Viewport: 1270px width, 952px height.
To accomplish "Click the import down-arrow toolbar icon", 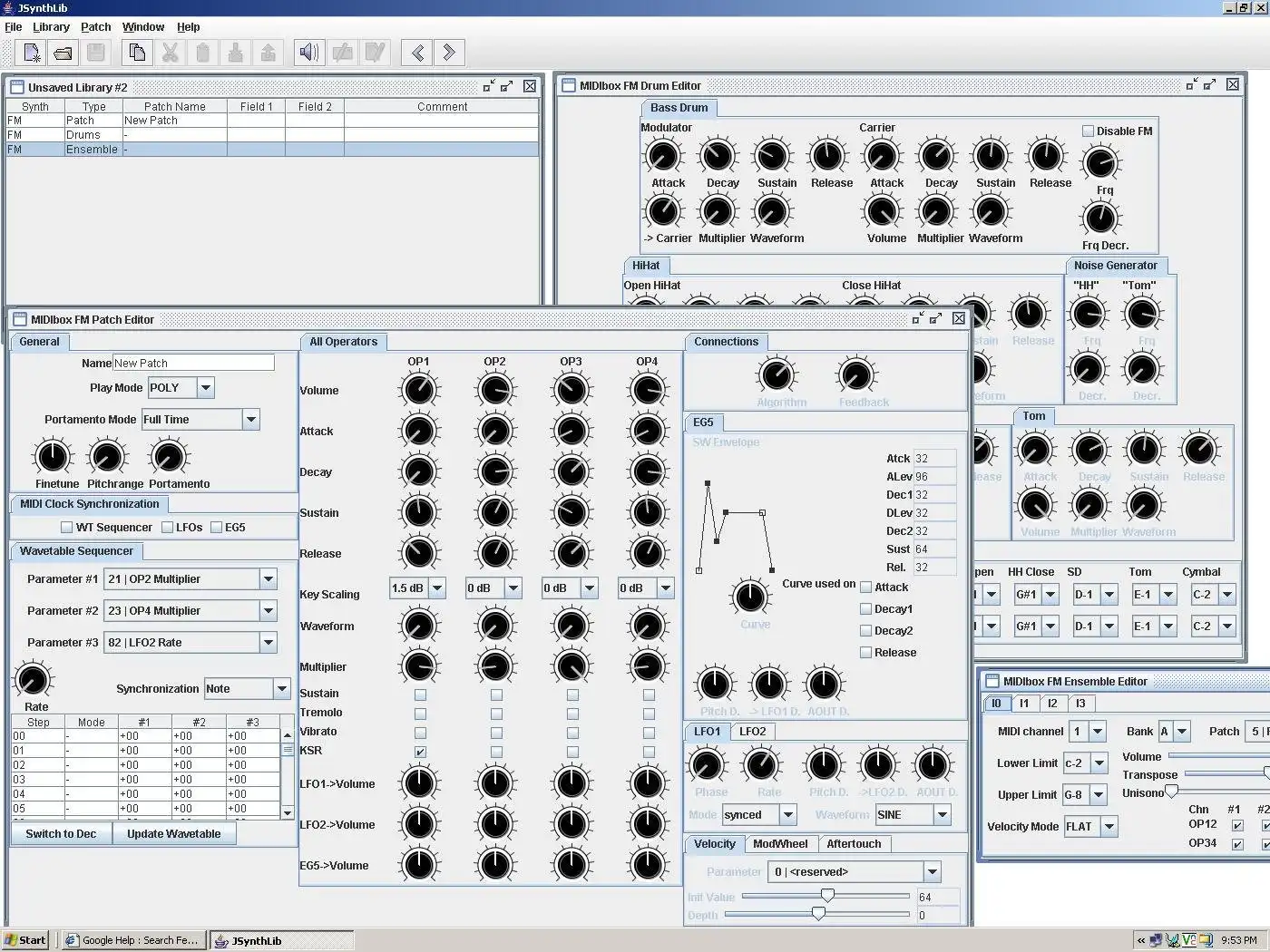I will pos(235,53).
